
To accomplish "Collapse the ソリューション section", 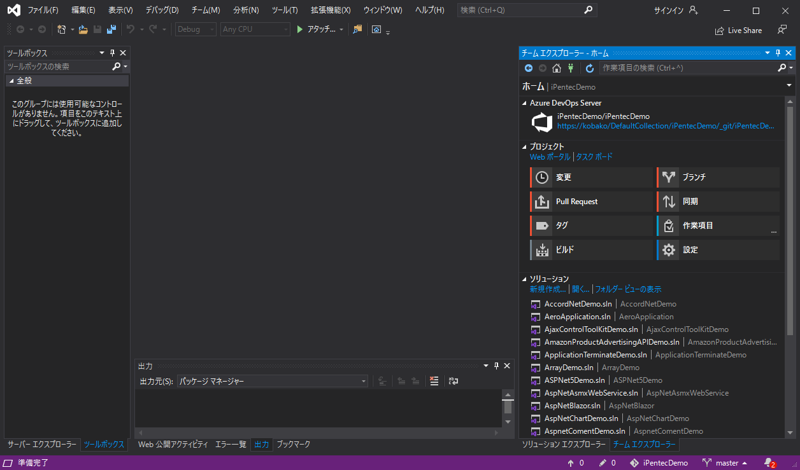I will point(524,279).
